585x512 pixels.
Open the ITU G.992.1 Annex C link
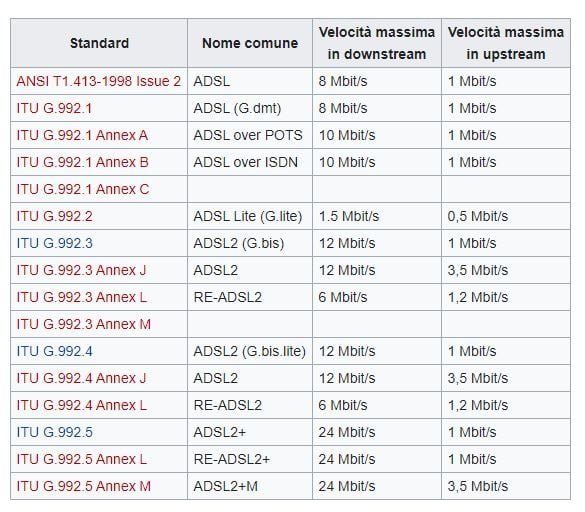click(x=83, y=189)
